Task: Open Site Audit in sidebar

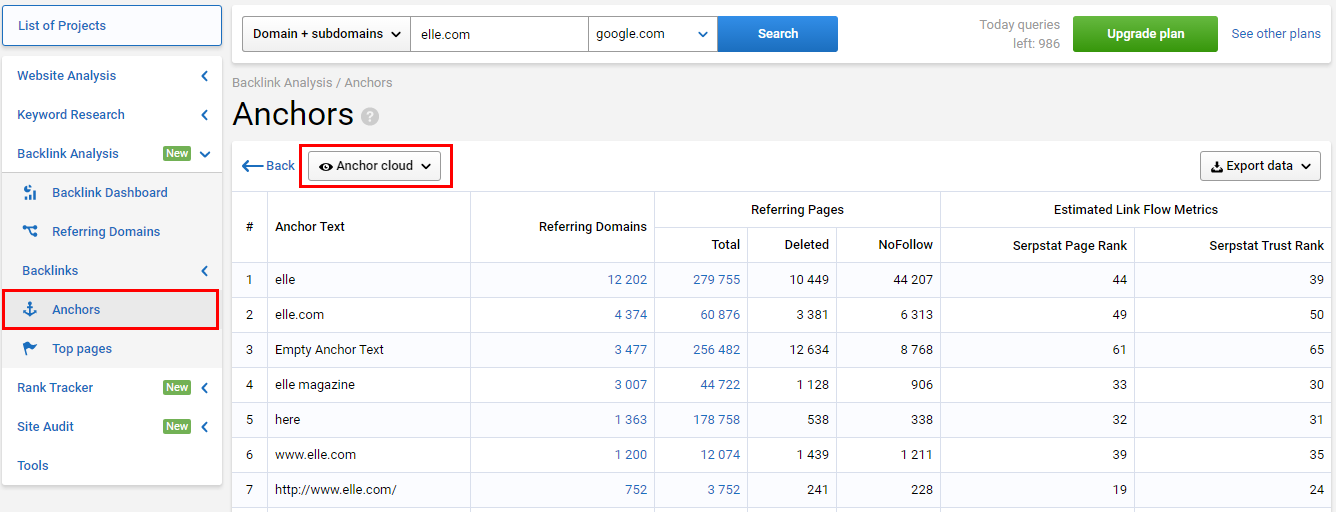Action: coord(45,427)
